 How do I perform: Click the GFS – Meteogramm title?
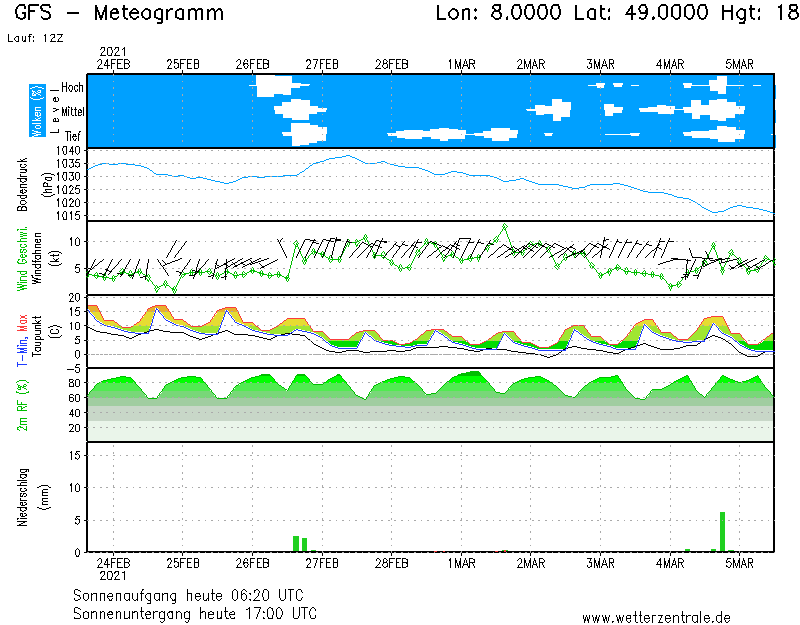tap(119, 14)
